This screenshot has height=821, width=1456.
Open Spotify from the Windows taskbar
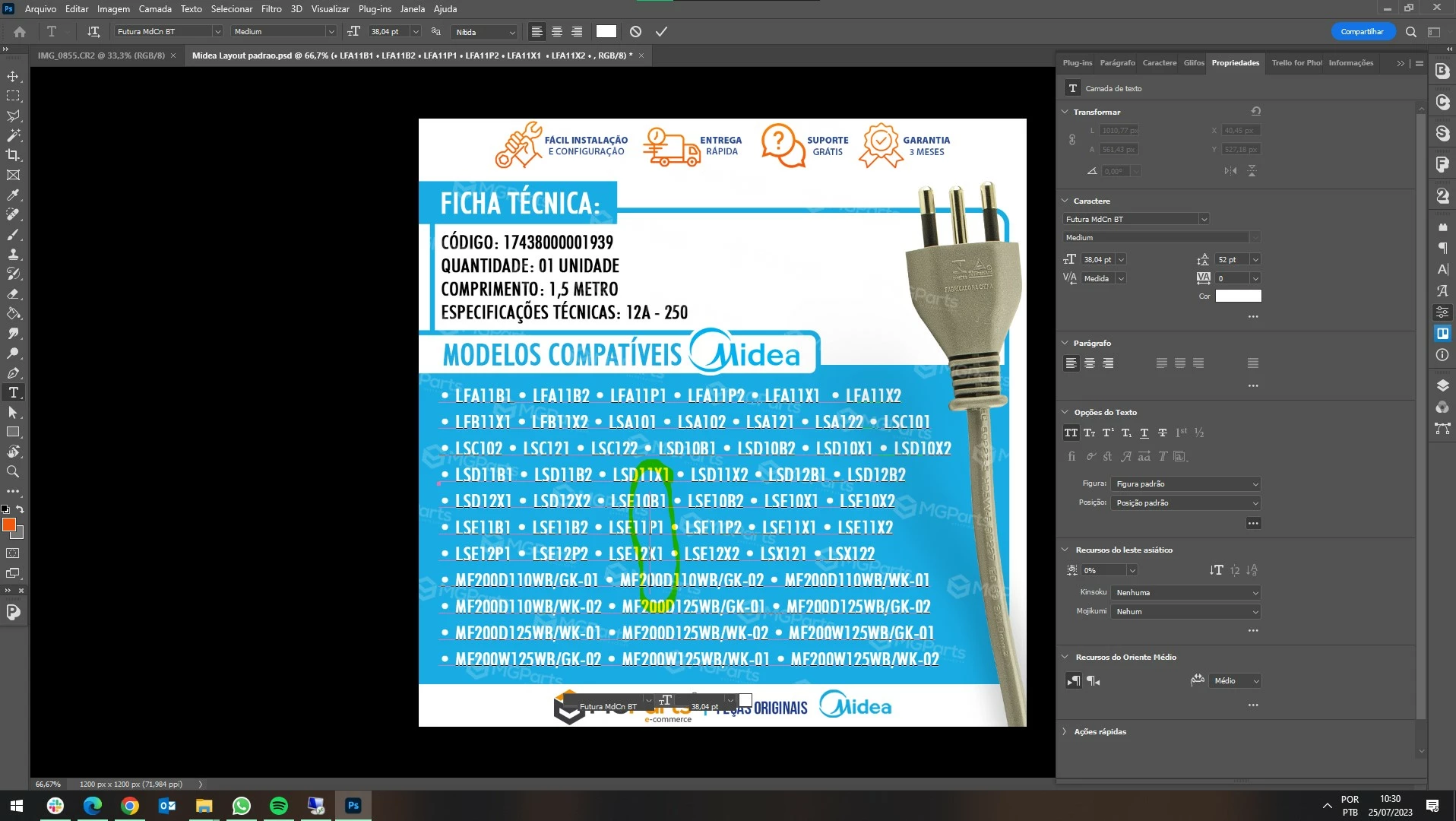pyautogui.click(x=279, y=806)
